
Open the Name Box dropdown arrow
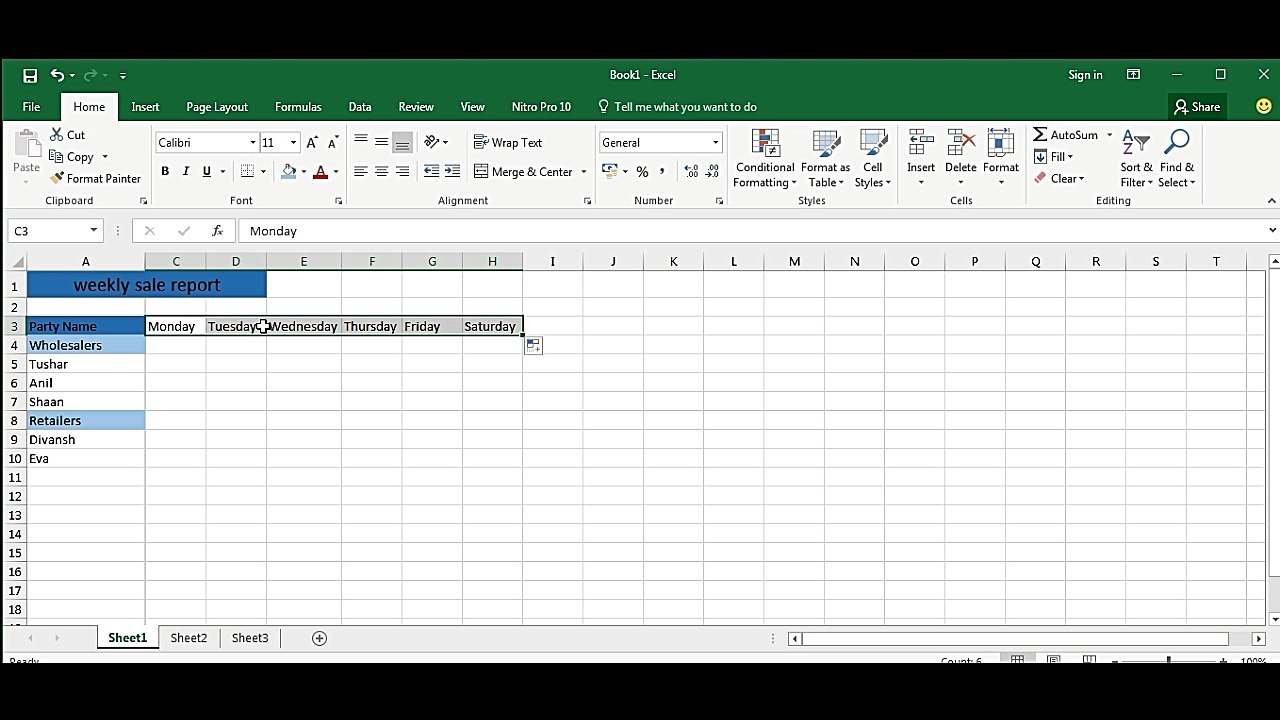pos(94,231)
